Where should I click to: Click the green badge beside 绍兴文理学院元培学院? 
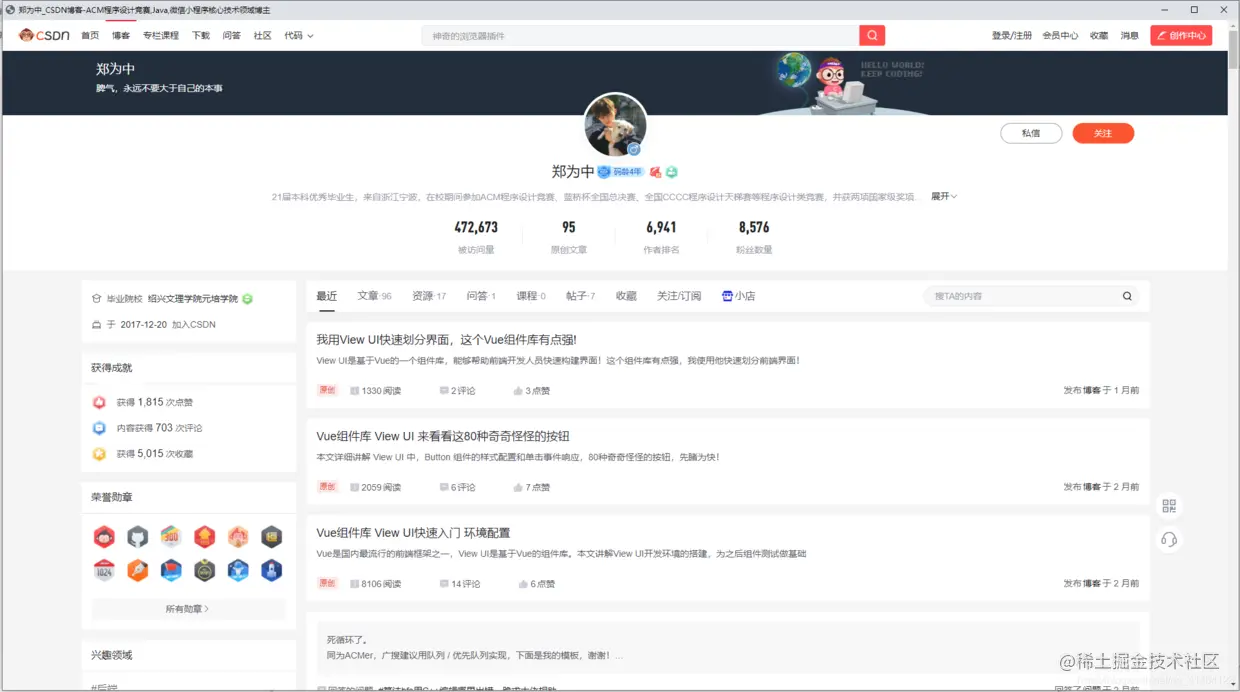247,299
